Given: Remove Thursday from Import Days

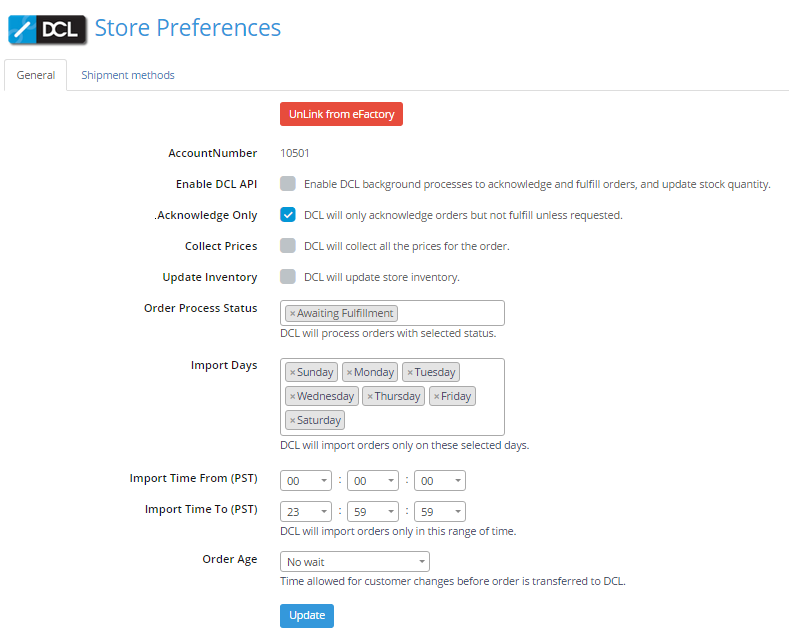Looking at the screenshot, I should pos(370,396).
